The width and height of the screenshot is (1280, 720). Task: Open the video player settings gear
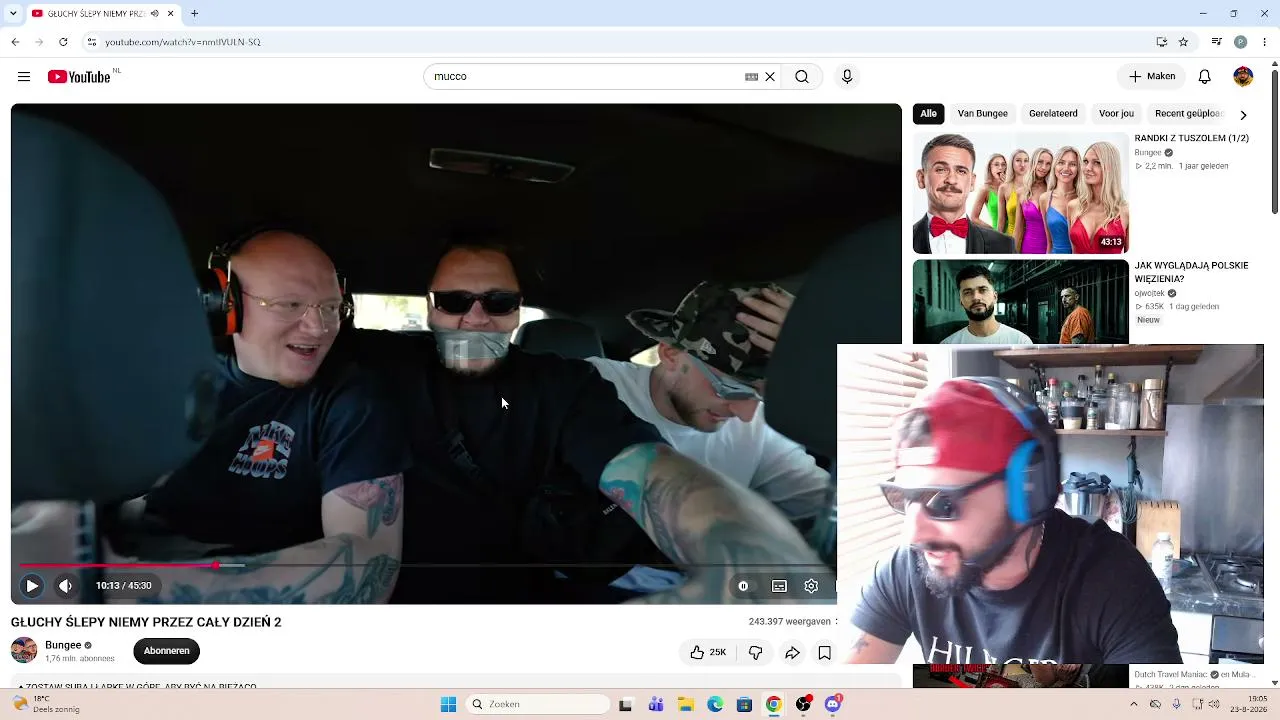(811, 586)
